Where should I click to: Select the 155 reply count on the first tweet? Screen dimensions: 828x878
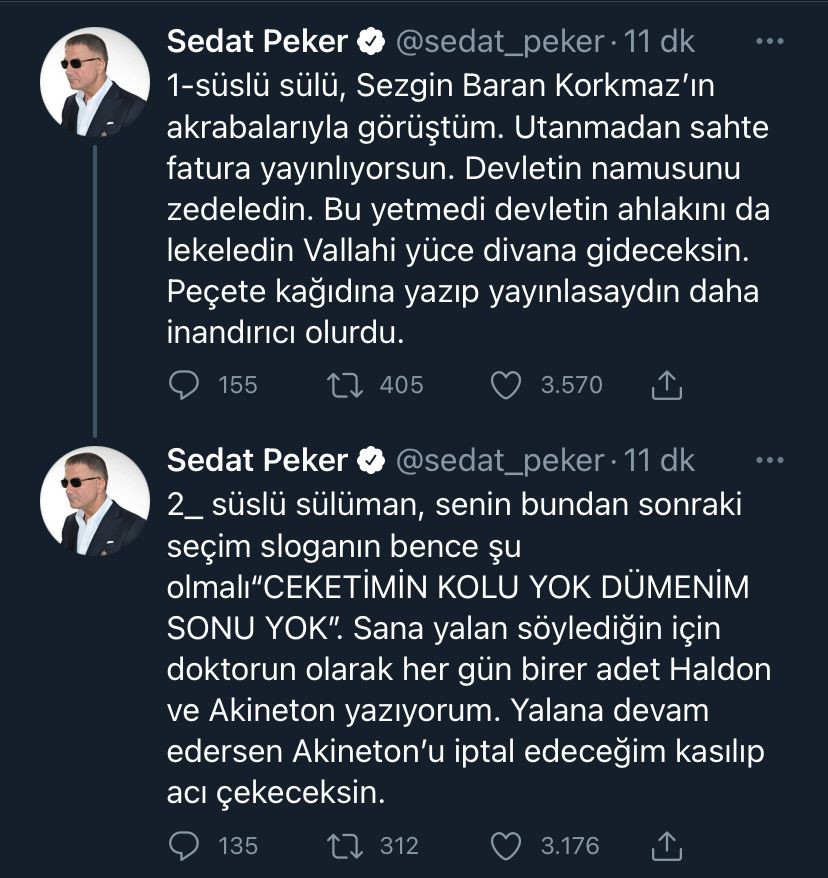[237, 385]
